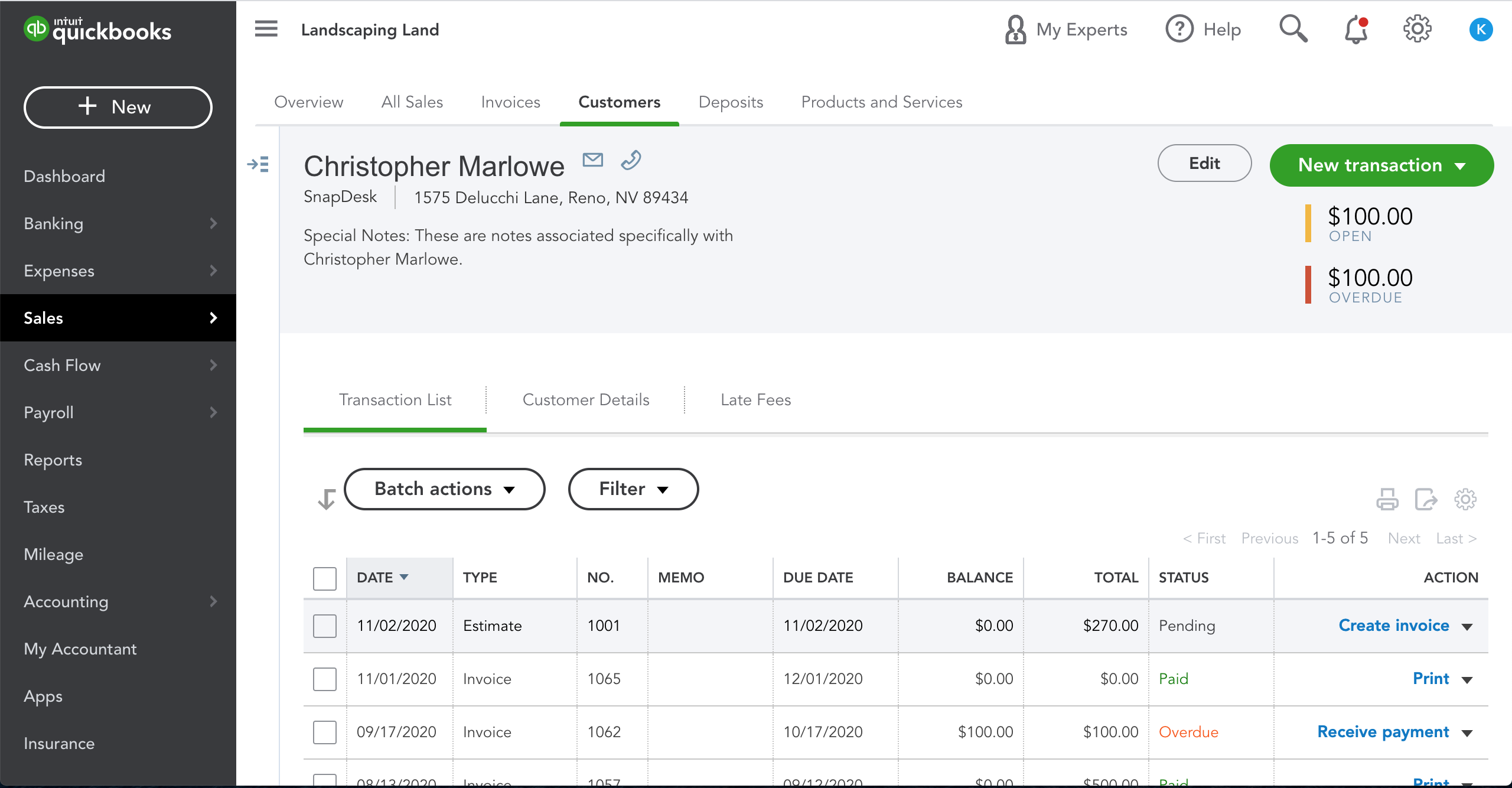Check the Invoice 1062 row
This screenshot has height=788, width=1512.
(325, 732)
